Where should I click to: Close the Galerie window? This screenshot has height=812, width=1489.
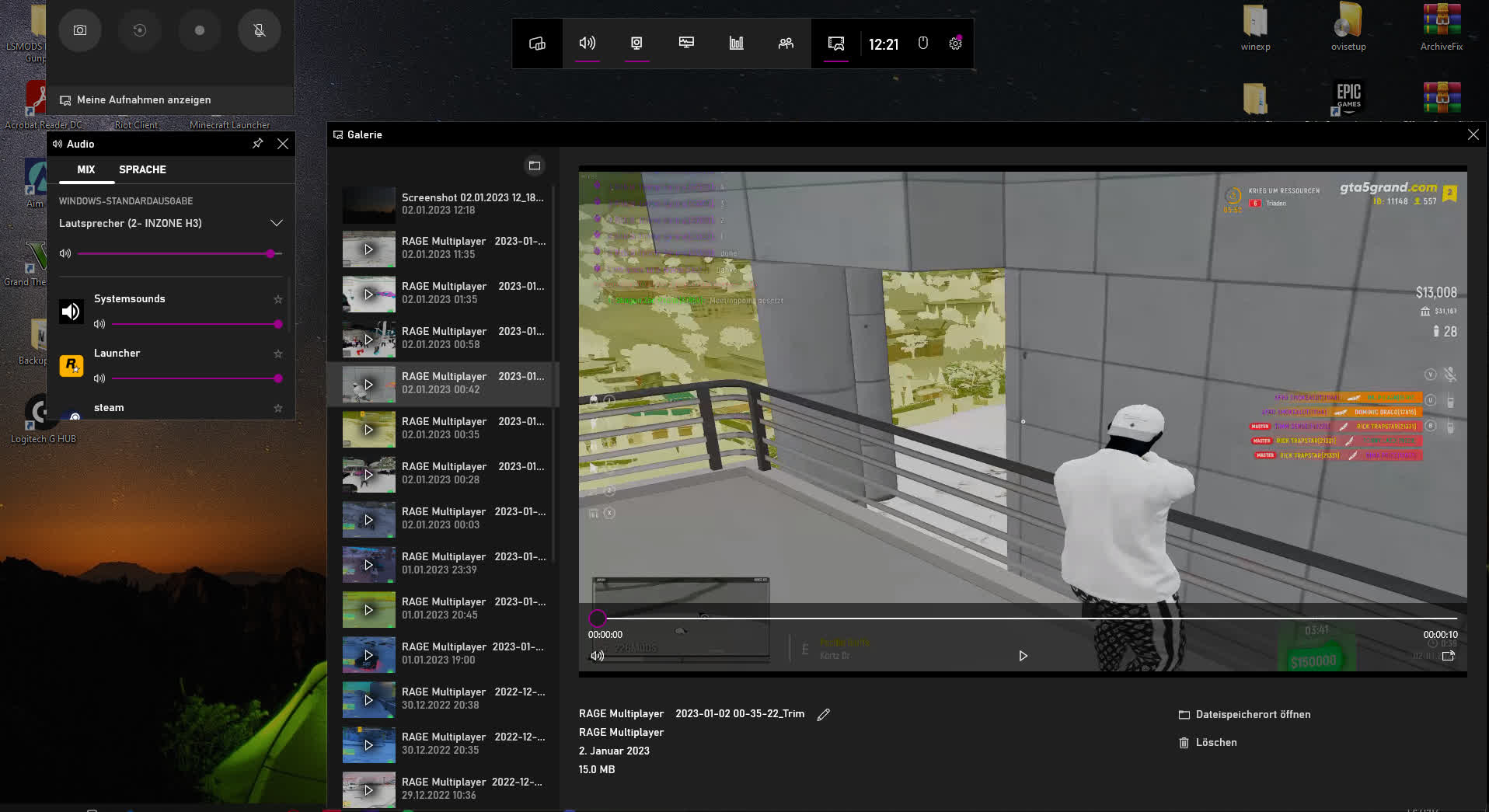tap(1473, 134)
